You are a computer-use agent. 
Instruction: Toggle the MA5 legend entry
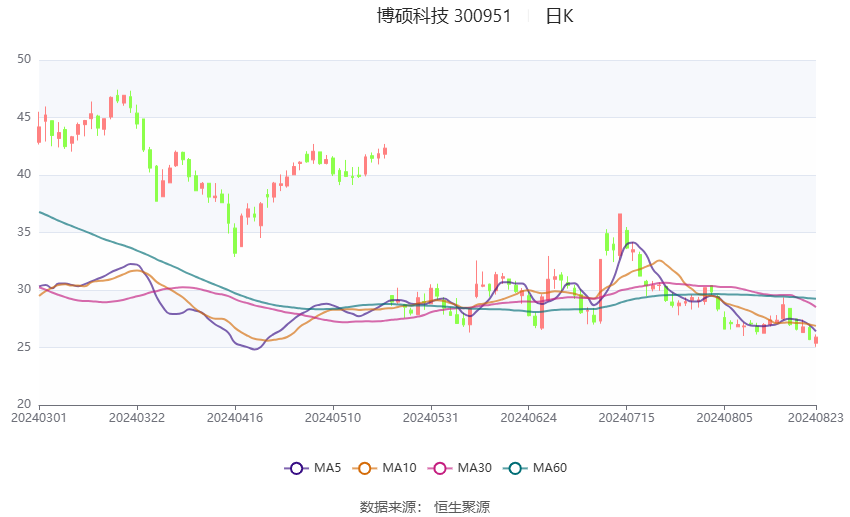coord(313,468)
